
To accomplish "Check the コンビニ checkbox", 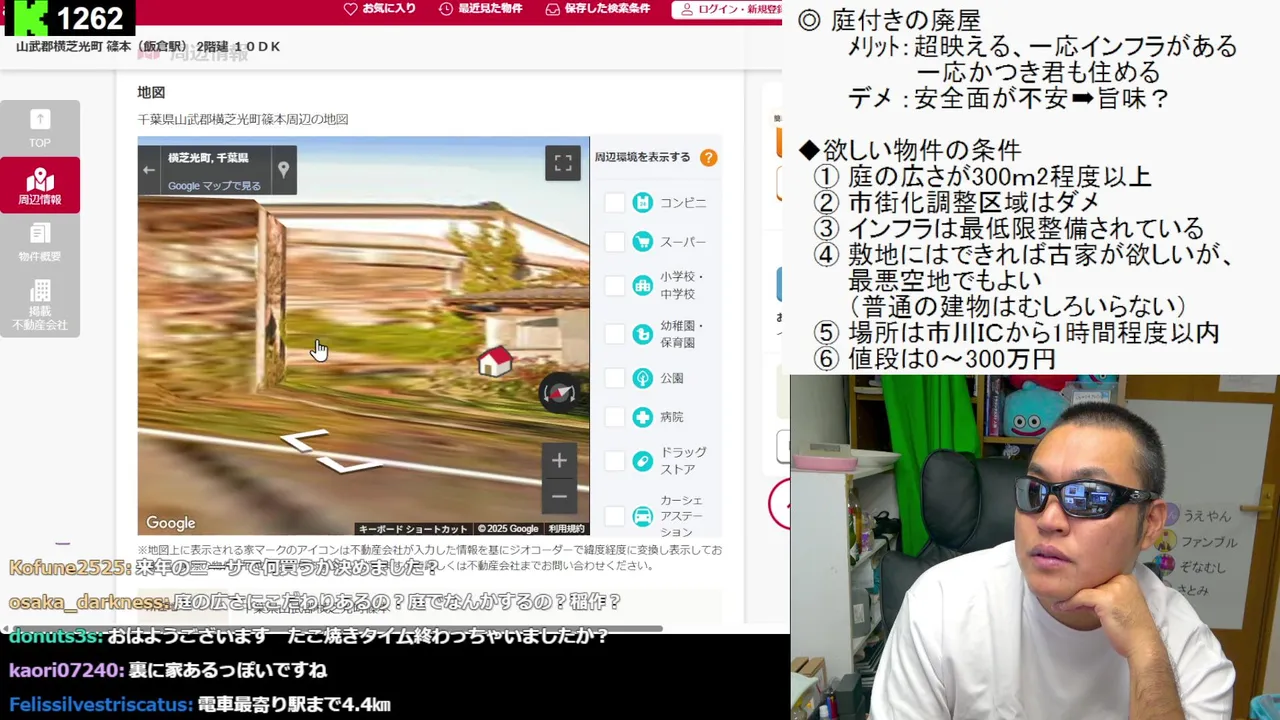I will click(x=614, y=203).
